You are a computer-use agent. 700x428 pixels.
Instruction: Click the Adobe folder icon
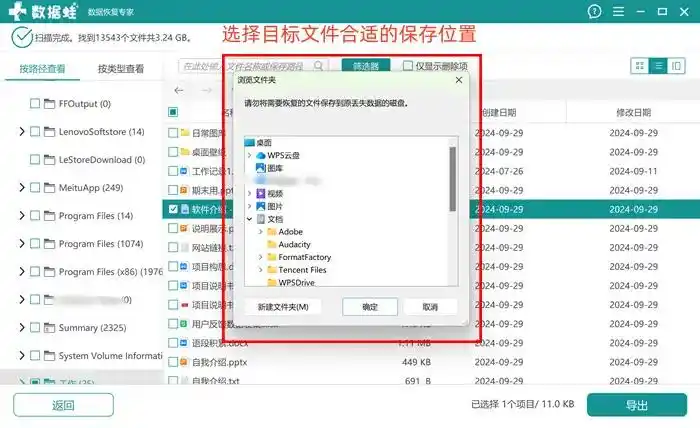[271, 232]
